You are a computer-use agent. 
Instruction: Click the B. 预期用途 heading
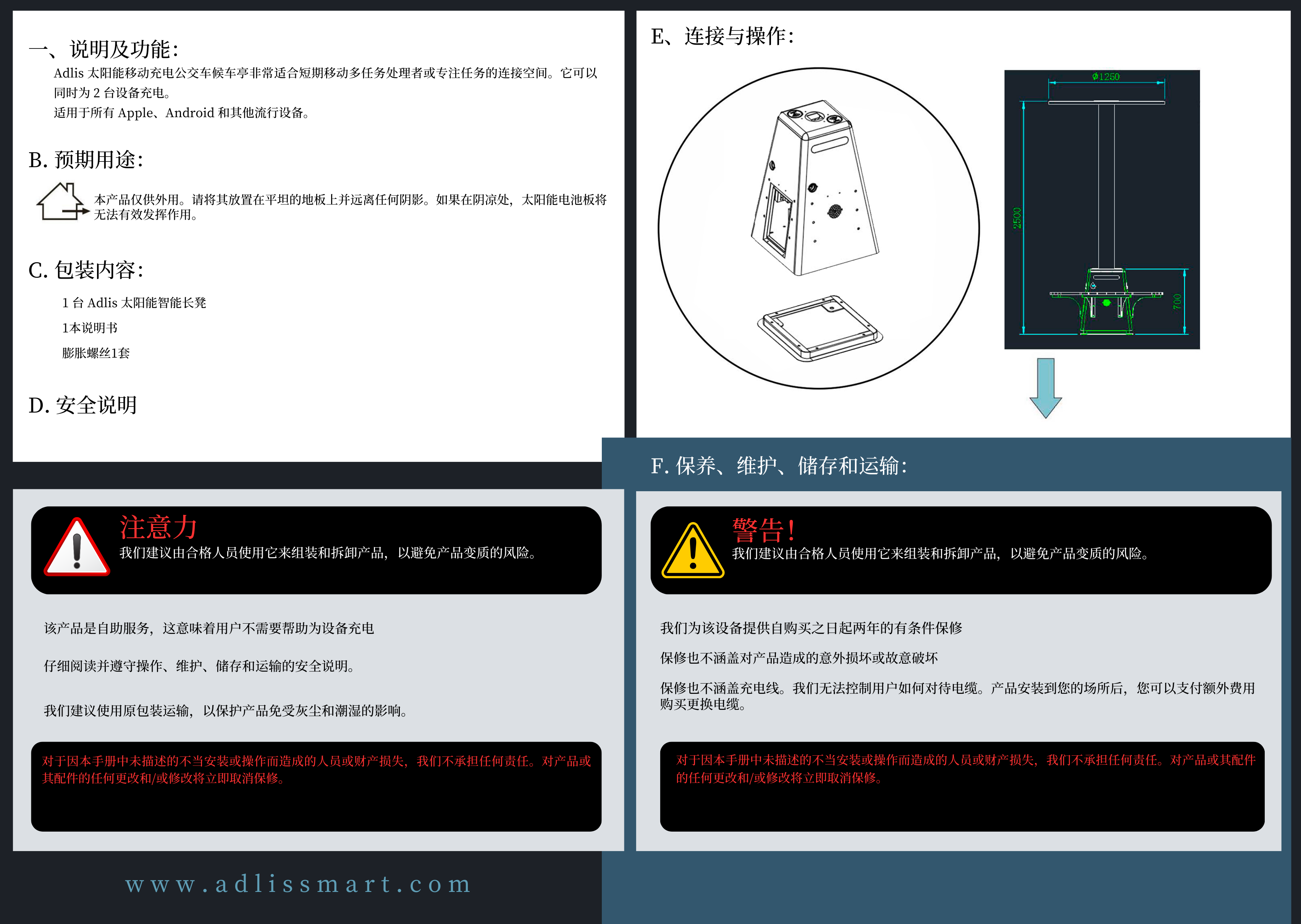[86, 160]
